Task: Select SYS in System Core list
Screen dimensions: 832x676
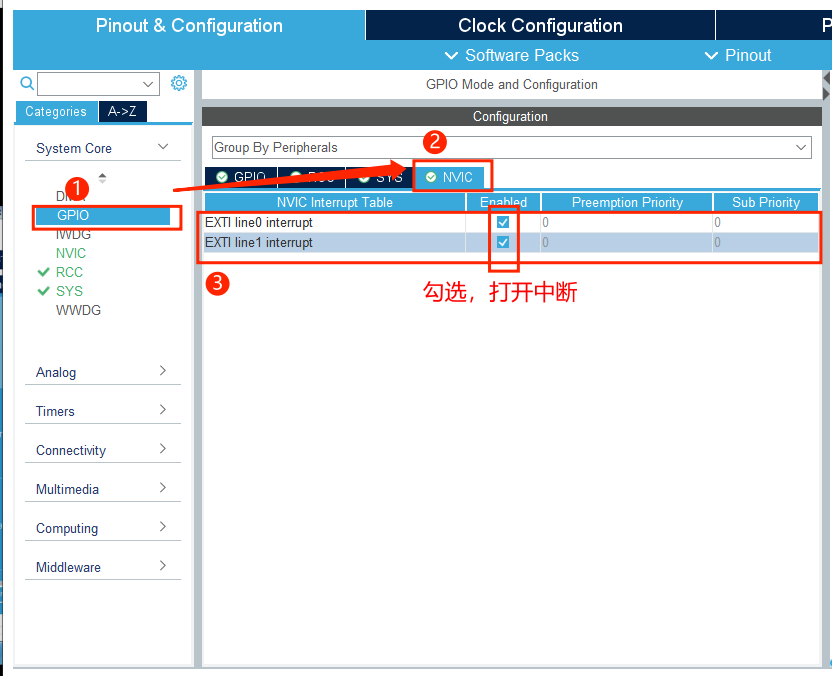Action: pos(69,291)
